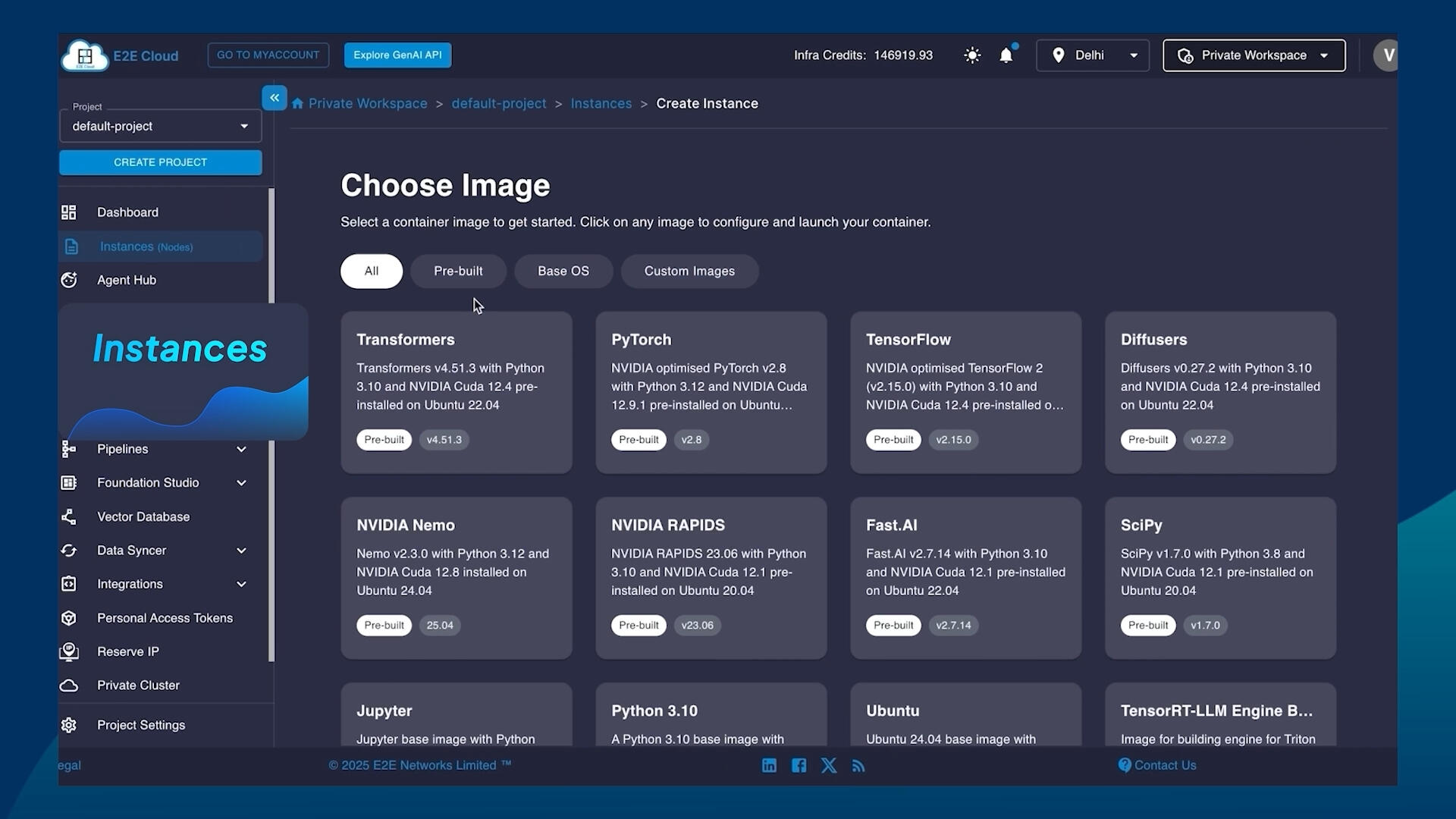Open Facebook icon in footer
Image resolution: width=1456 pixels, height=819 pixels.
(x=799, y=766)
